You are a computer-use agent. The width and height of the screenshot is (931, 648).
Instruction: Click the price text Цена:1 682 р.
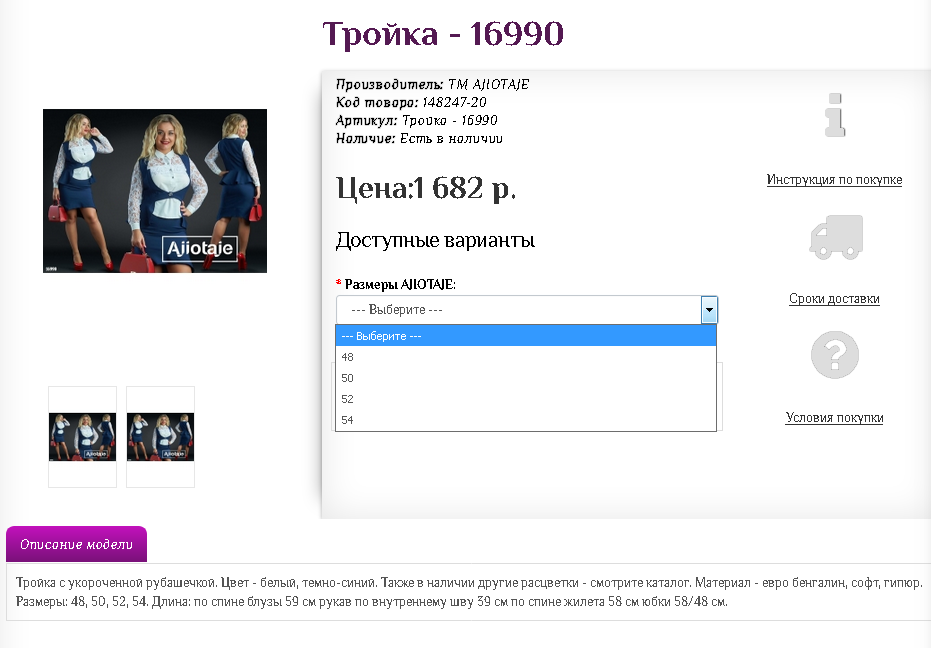(x=426, y=188)
